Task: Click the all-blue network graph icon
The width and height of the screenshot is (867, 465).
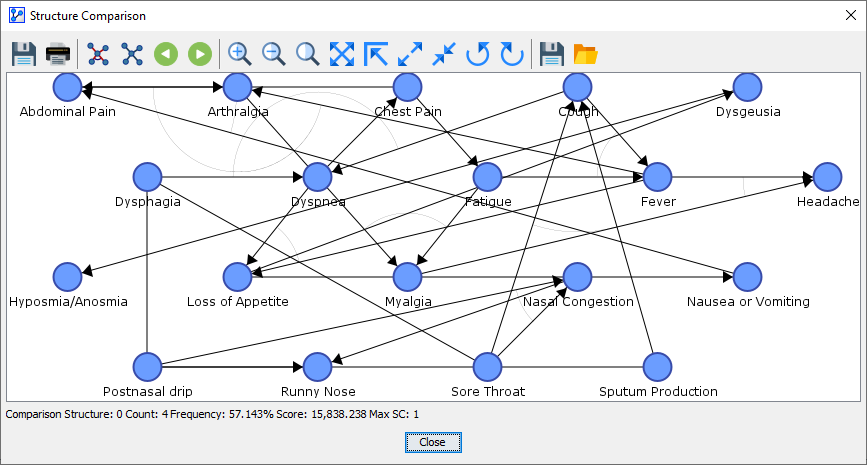Action: click(x=132, y=54)
